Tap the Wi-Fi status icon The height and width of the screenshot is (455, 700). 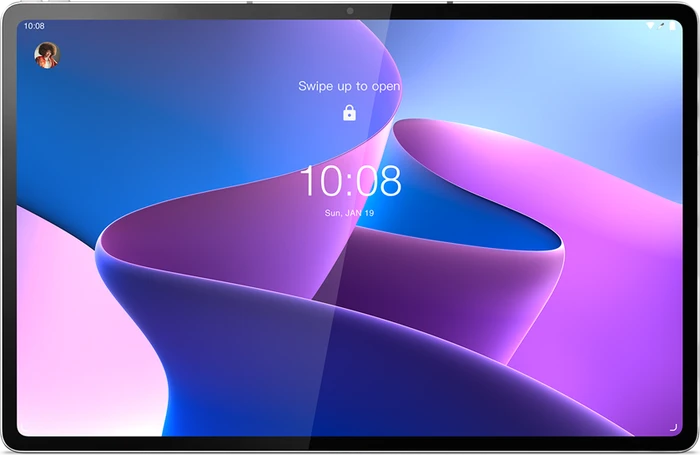pyautogui.click(x=650, y=26)
